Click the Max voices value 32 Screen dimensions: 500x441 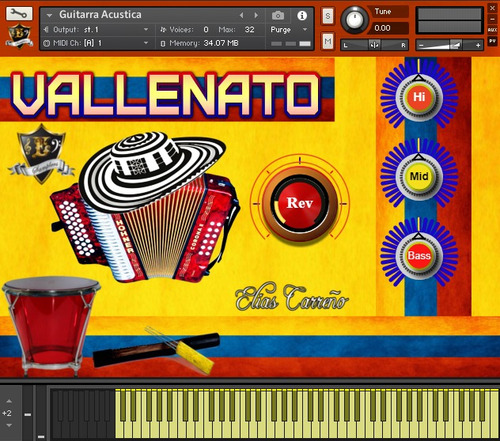click(249, 30)
